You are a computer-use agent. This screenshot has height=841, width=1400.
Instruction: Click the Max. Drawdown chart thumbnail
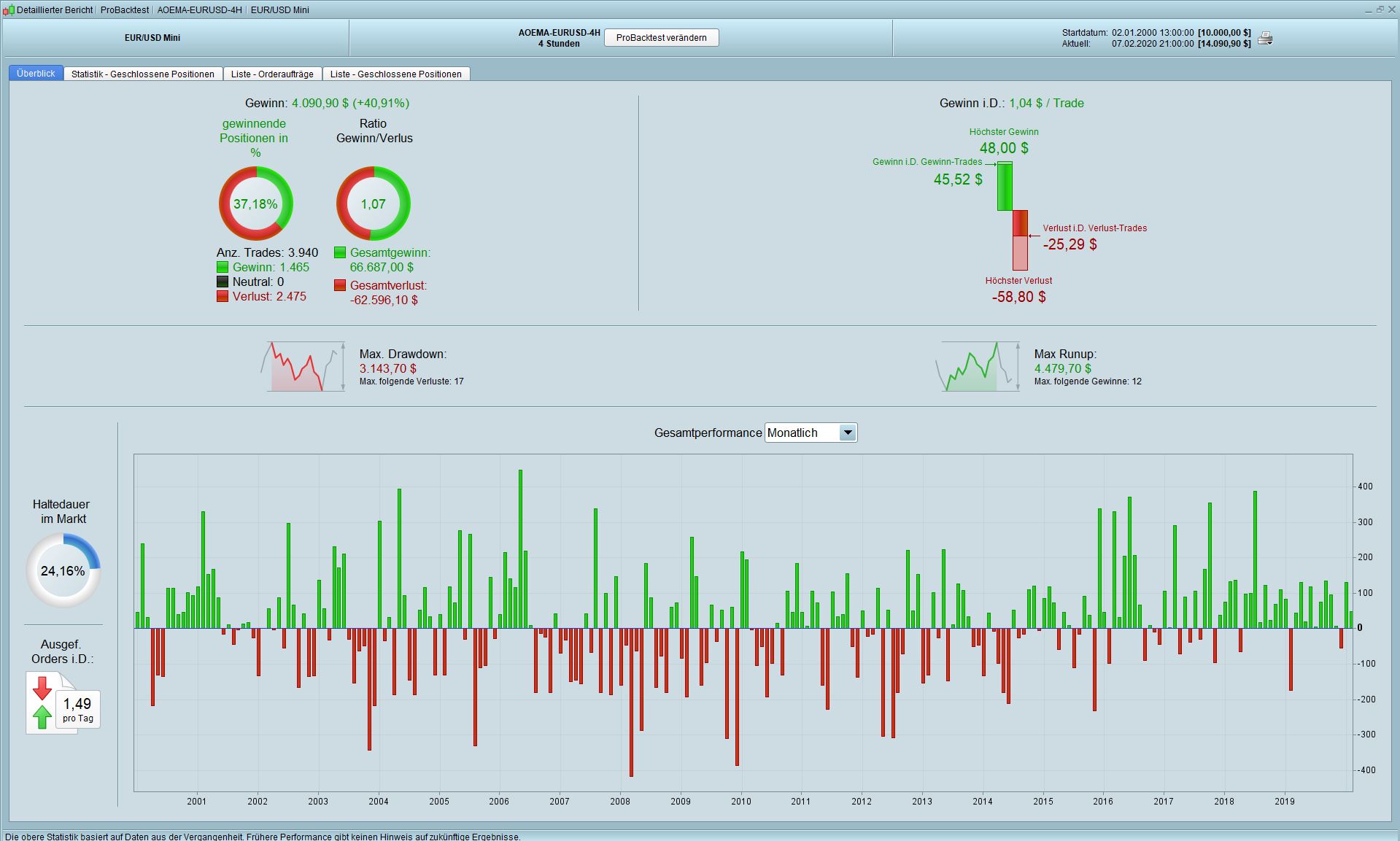pyautogui.click(x=303, y=366)
